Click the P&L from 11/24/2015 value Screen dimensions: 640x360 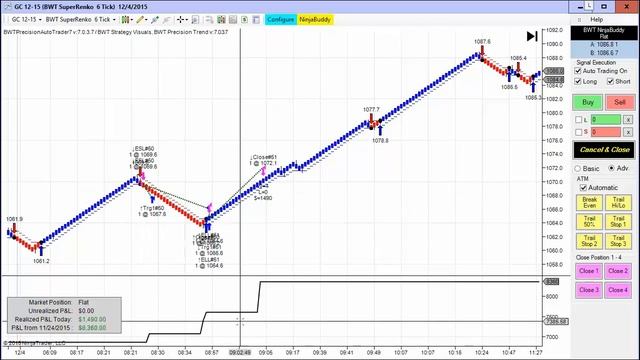coord(92,328)
